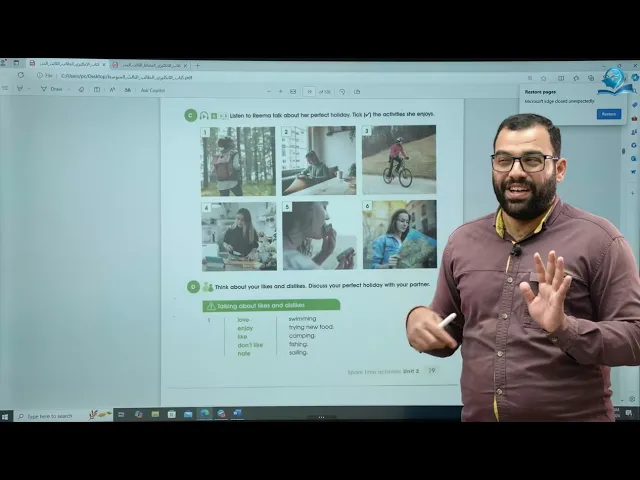This screenshot has height=480, width=640.
Task: Open the table of contents icon
Action: [4, 88]
